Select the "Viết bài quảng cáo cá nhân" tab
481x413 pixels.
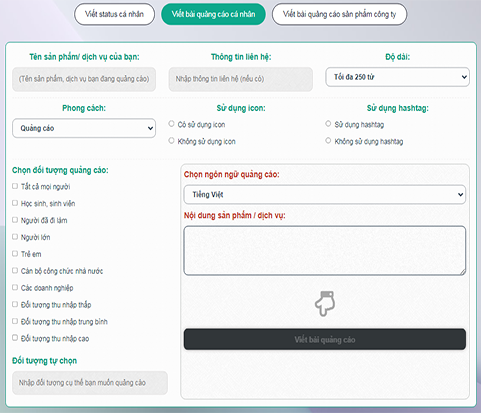213,14
